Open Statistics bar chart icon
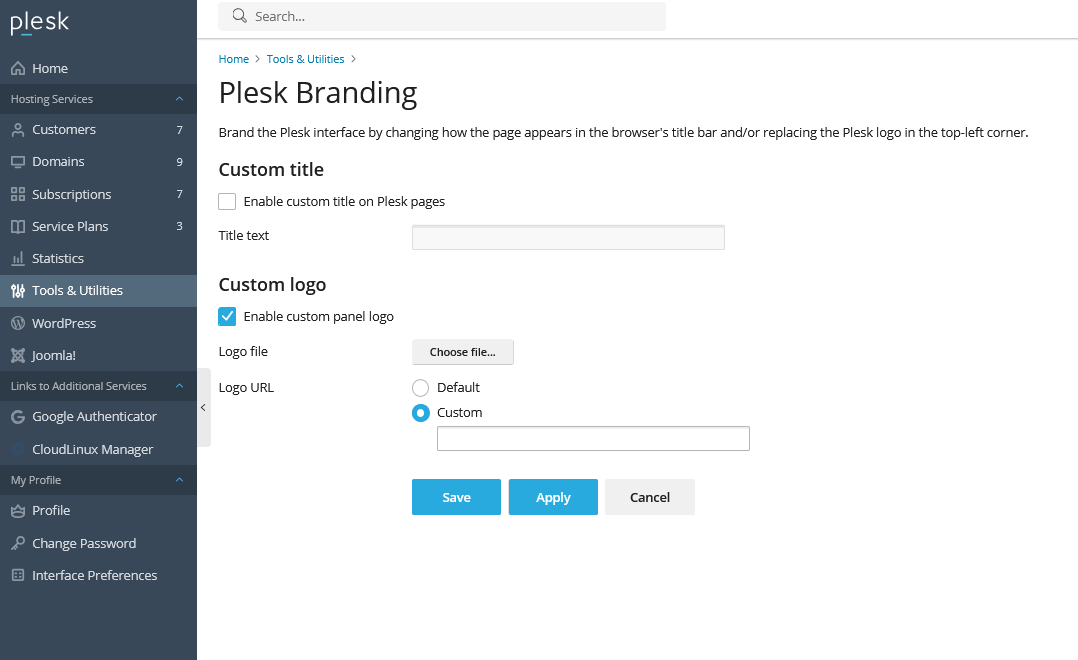This screenshot has width=1078, height=660. pos(18,258)
